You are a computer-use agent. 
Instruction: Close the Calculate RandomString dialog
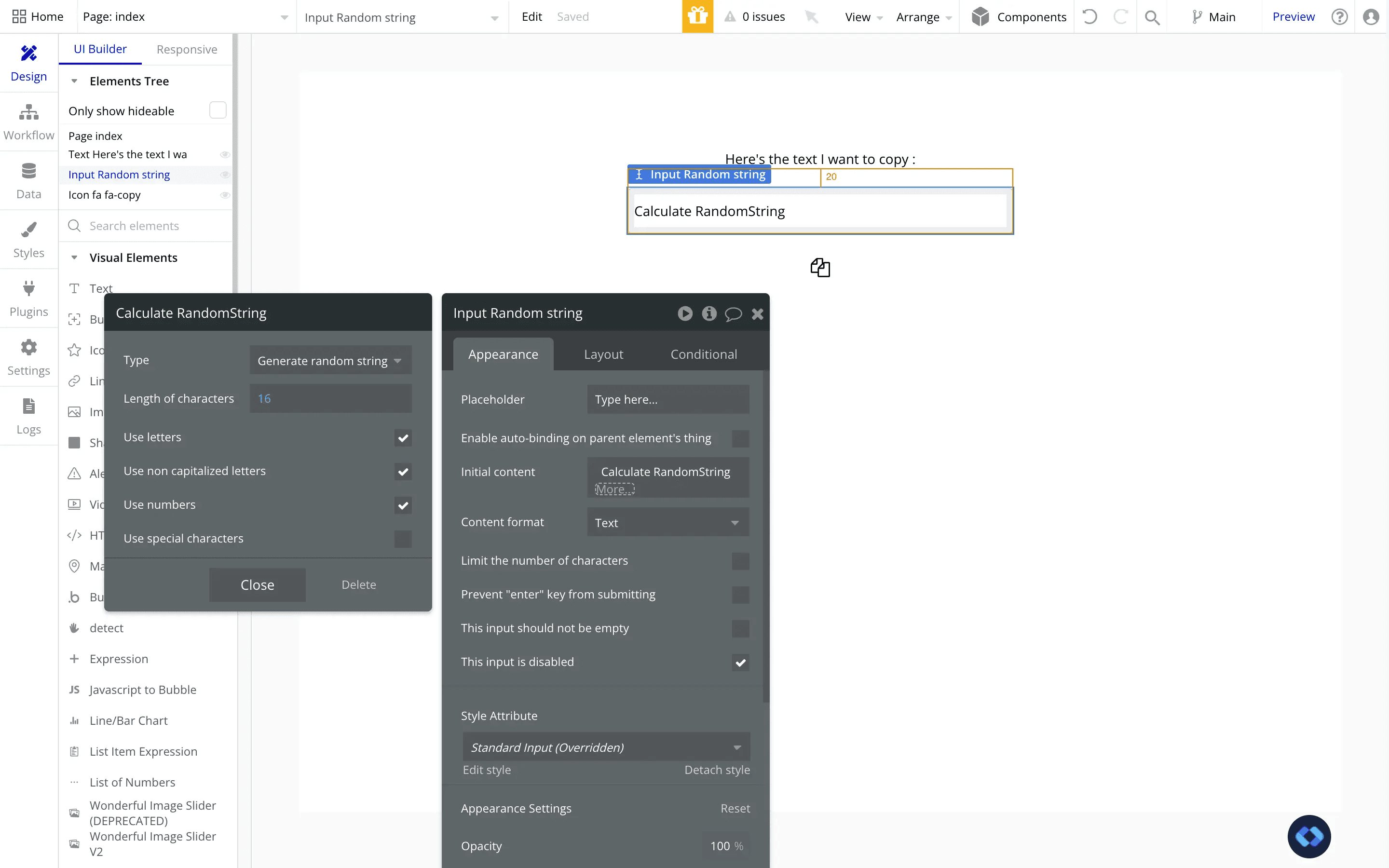[257, 584]
